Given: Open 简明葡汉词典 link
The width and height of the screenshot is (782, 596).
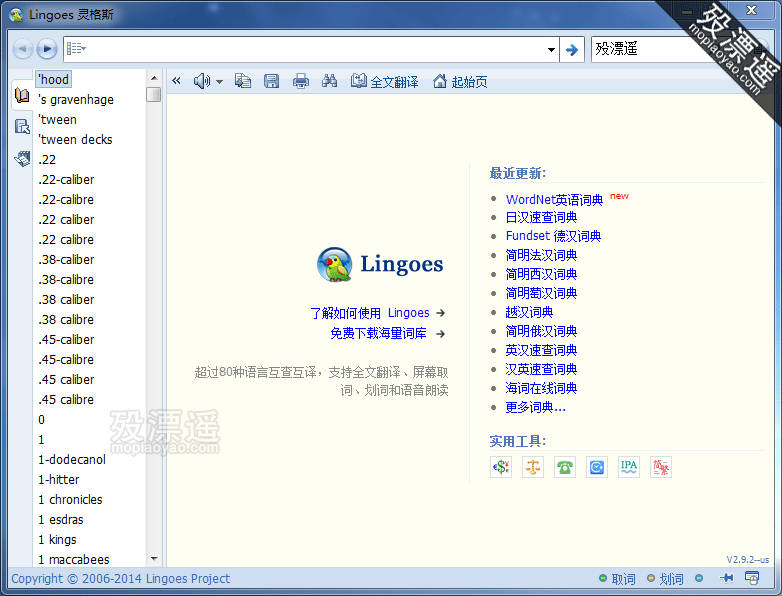Looking at the screenshot, I should tap(541, 293).
